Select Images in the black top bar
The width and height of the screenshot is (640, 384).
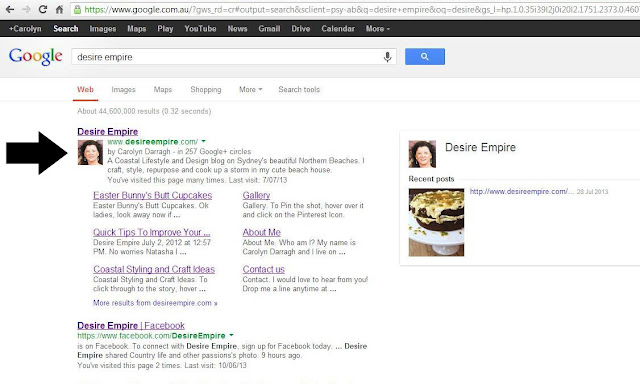tap(103, 29)
